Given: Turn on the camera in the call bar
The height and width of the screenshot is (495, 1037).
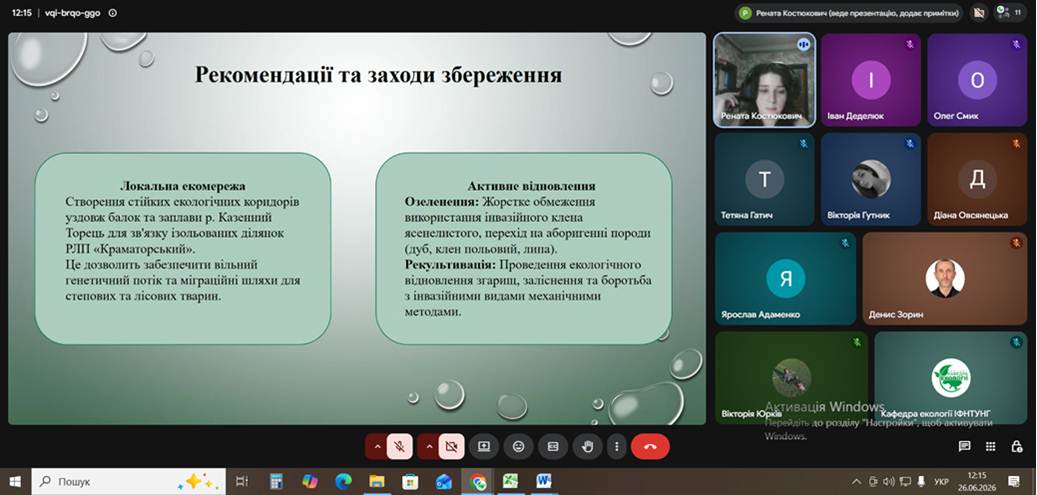Looking at the screenshot, I should (452, 447).
